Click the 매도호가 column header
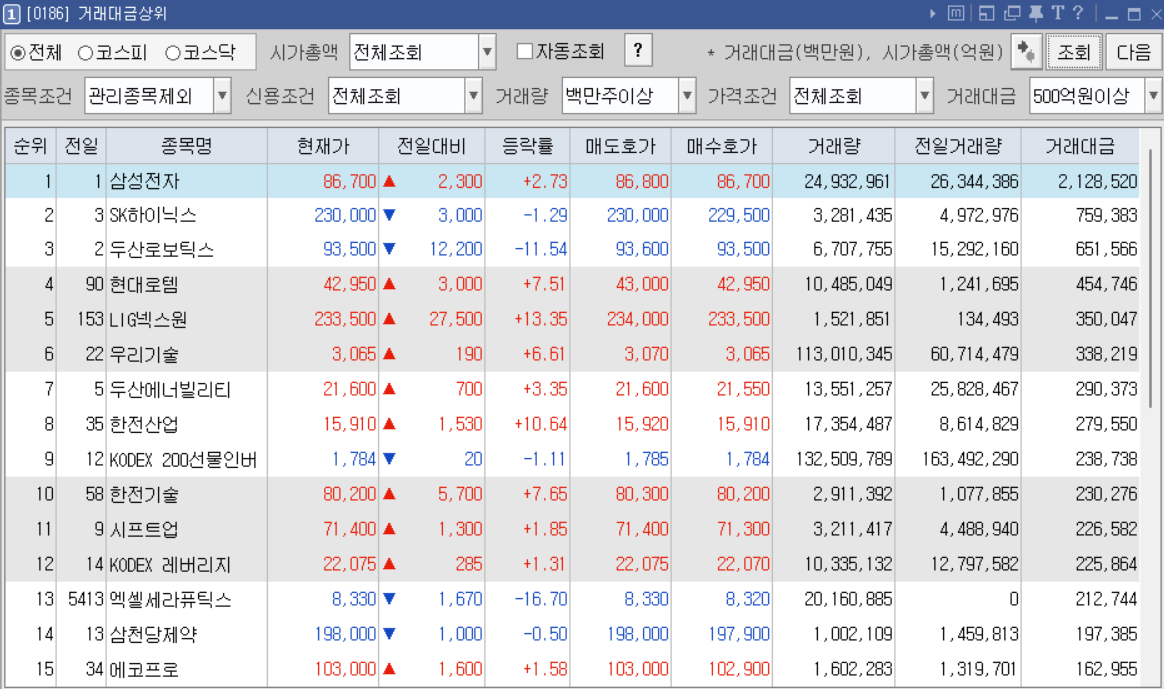Screen dimensions: 1164x689 [621, 146]
